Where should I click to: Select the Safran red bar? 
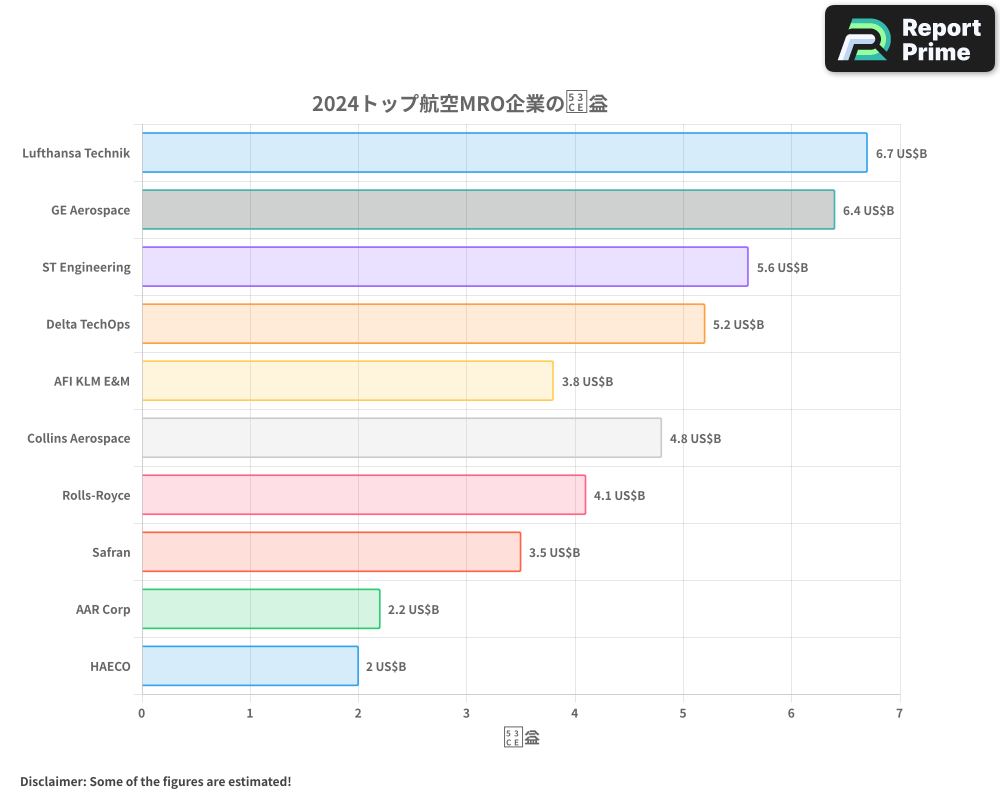pos(330,552)
